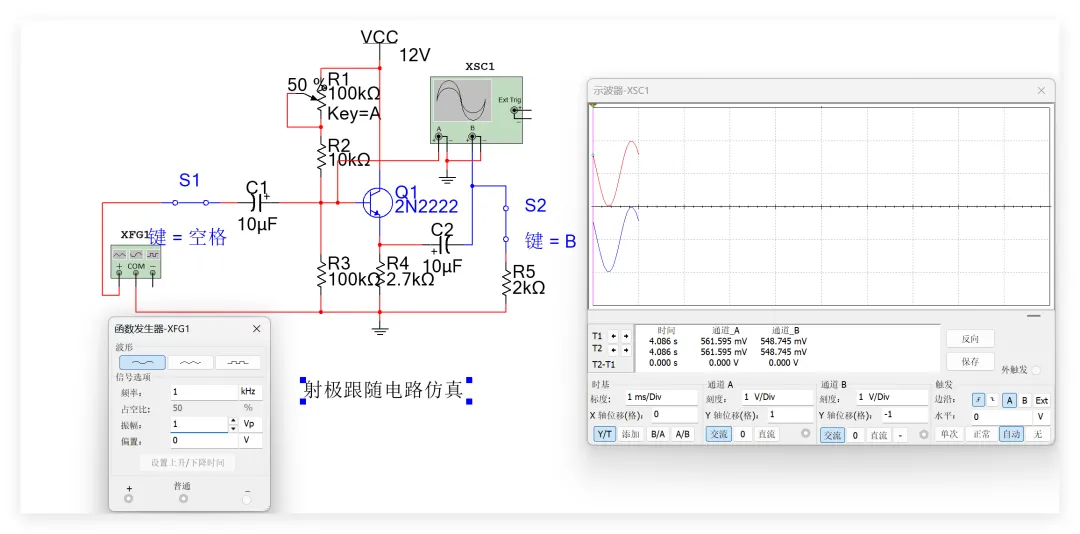This screenshot has width=1080, height=534.
Task: Set trigger source to channel B
Action: click(1025, 400)
